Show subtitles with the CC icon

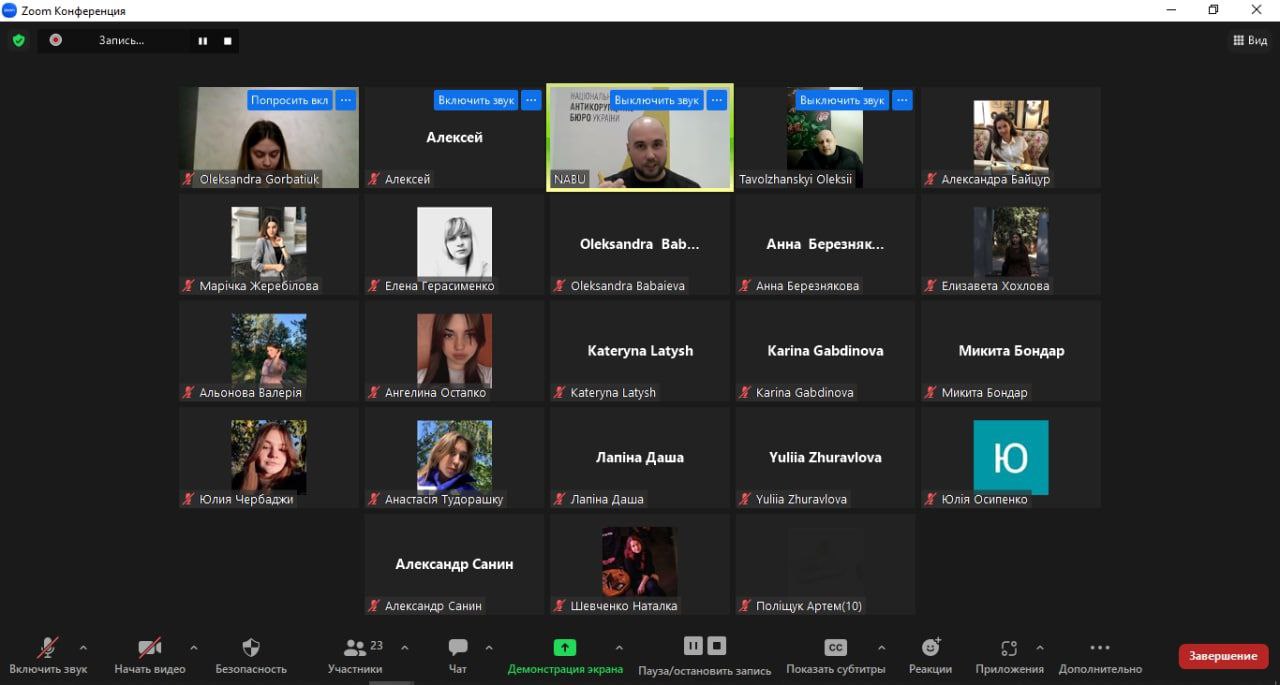click(x=835, y=648)
